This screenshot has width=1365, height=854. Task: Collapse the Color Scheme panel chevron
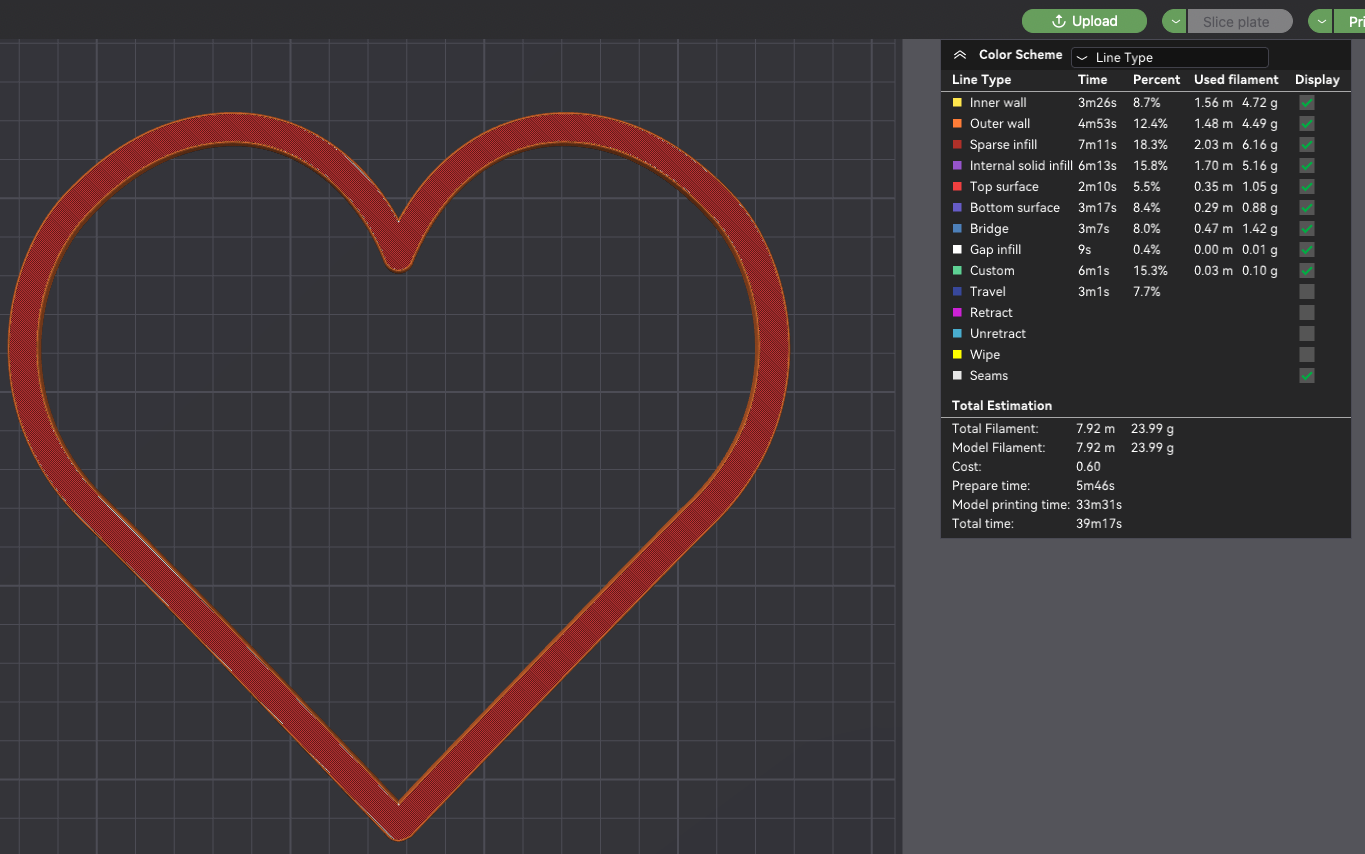[960, 55]
